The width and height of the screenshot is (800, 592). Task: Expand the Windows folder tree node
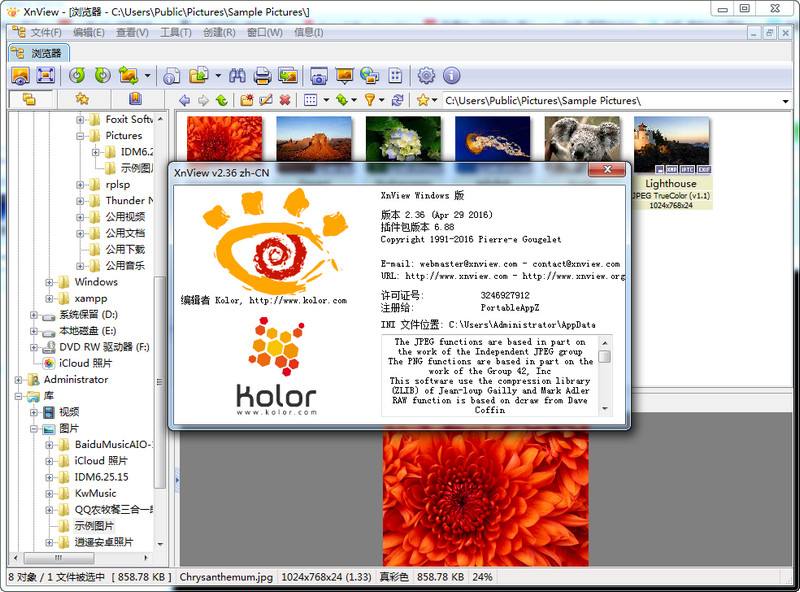[x=49, y=282]
